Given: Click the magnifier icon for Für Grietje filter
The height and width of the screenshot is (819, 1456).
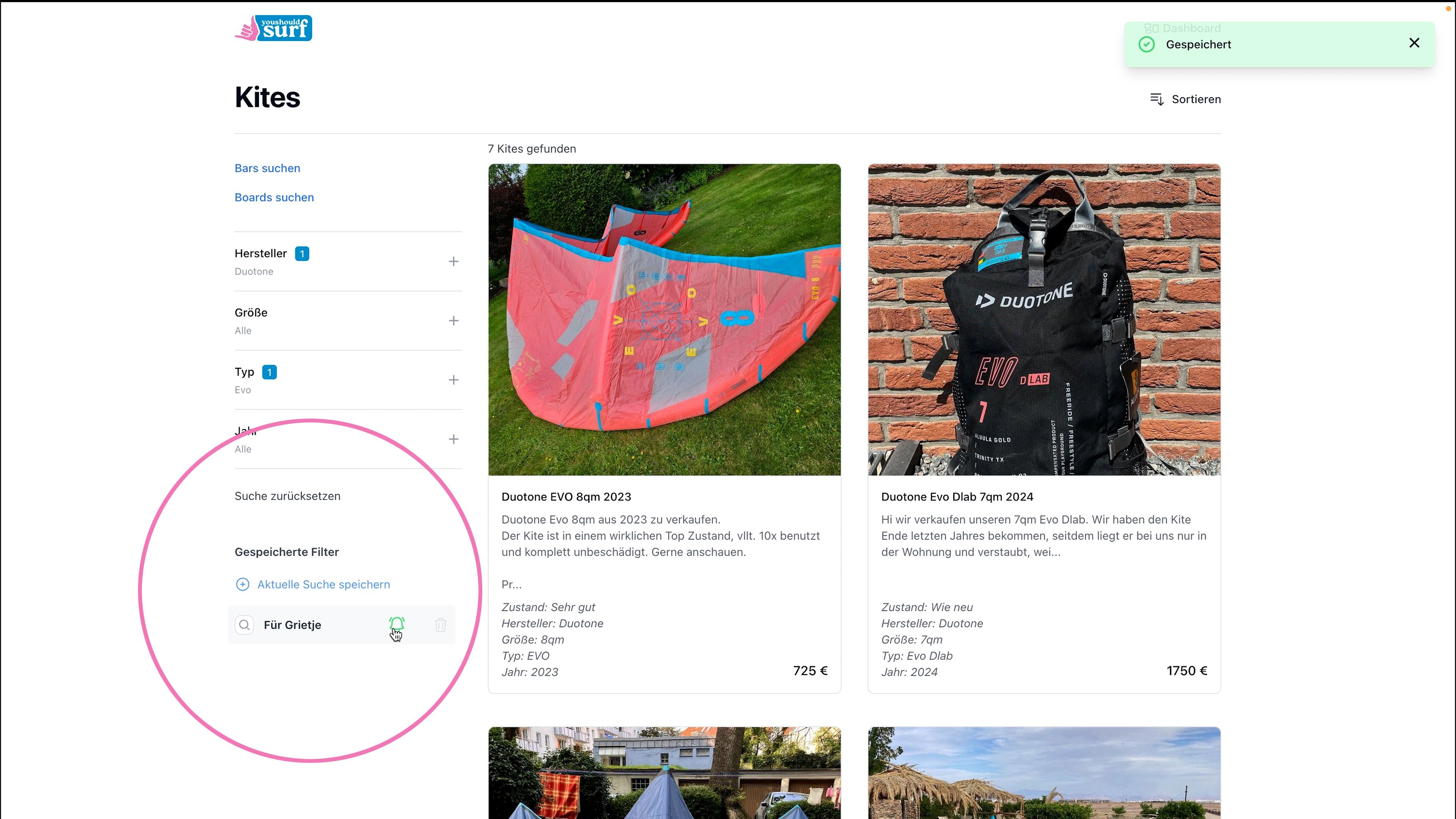Looking at the screenshot, I should click(x=244, y=624).
